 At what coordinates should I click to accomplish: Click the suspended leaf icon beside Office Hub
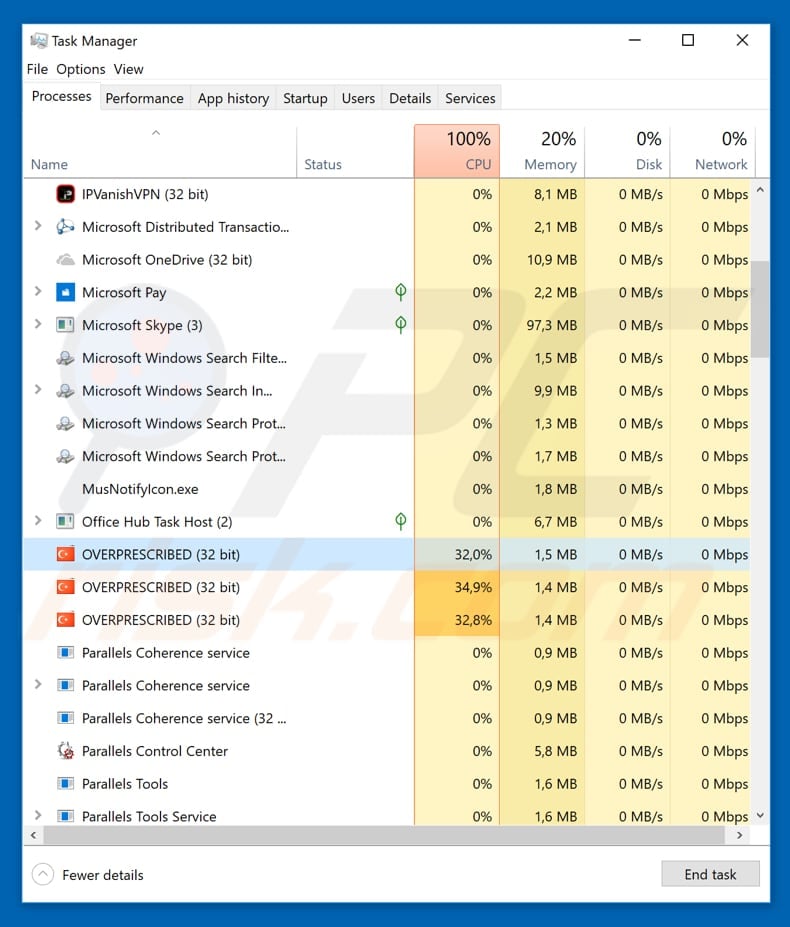(400, 521)
